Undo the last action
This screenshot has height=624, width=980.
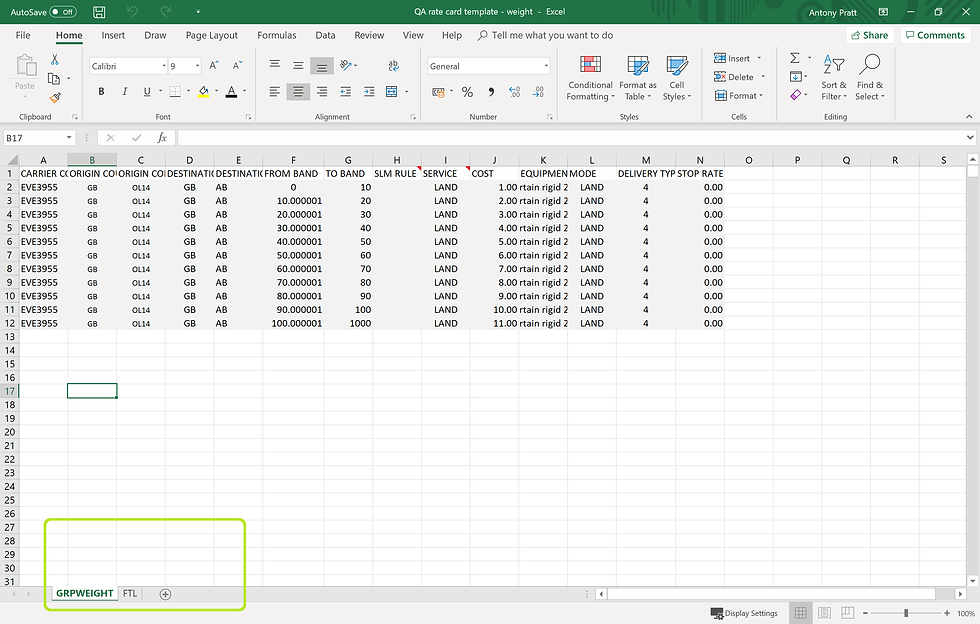pos(132,12)
